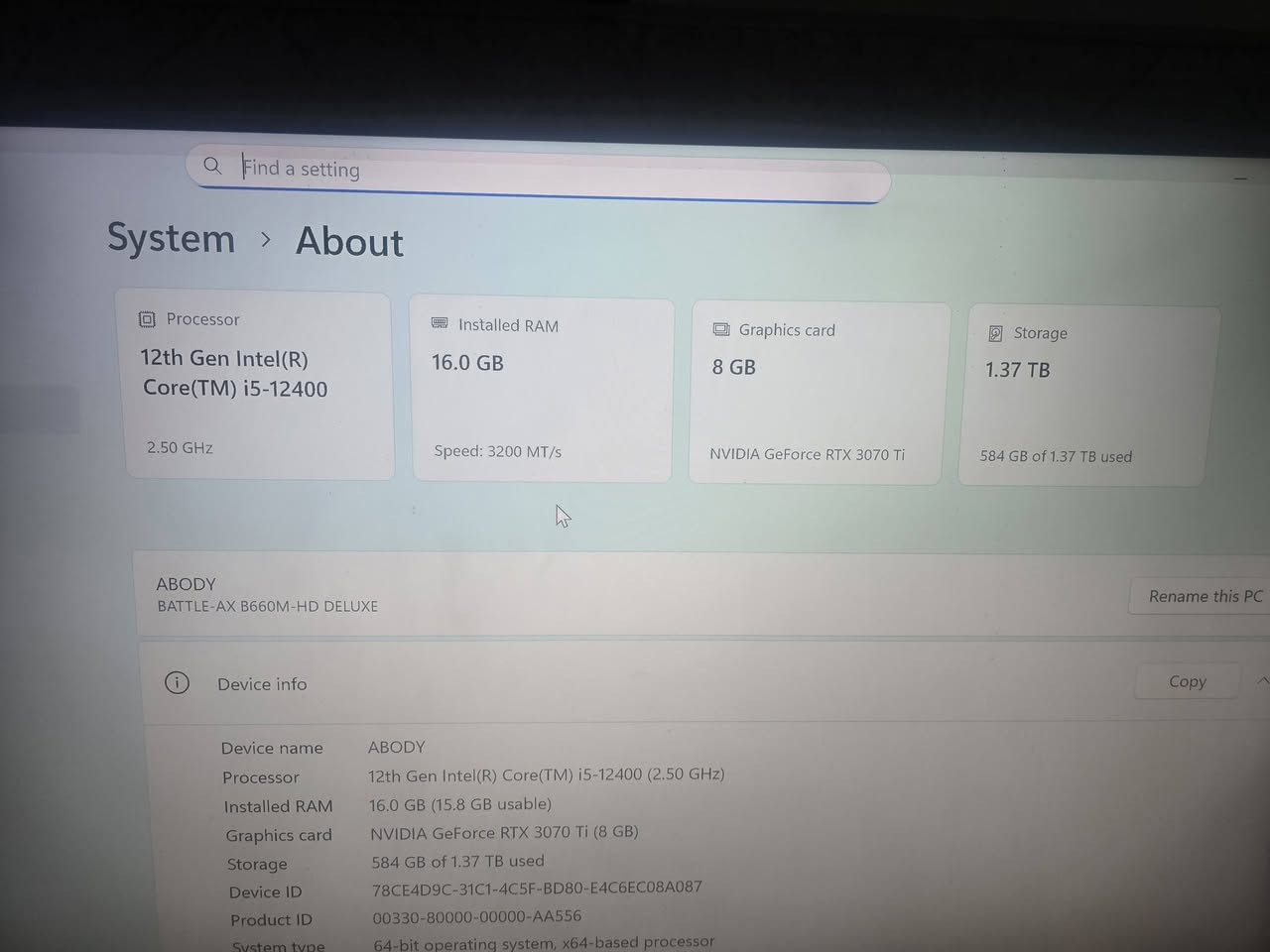Click the Installed RAM icon

440,324
